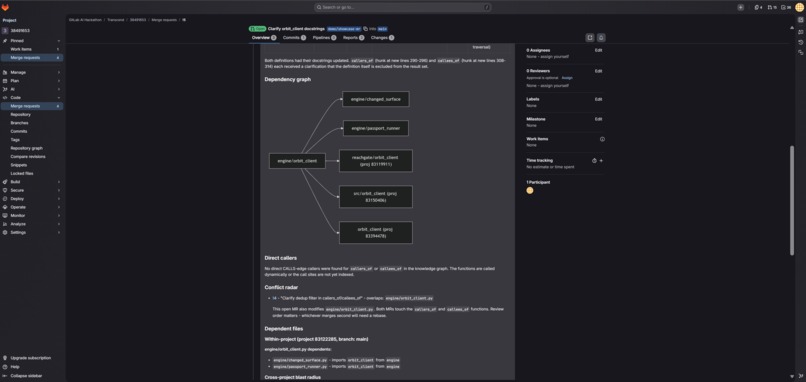Collapse the Pinned section
The image size is (806, 382).
[59, 41]
